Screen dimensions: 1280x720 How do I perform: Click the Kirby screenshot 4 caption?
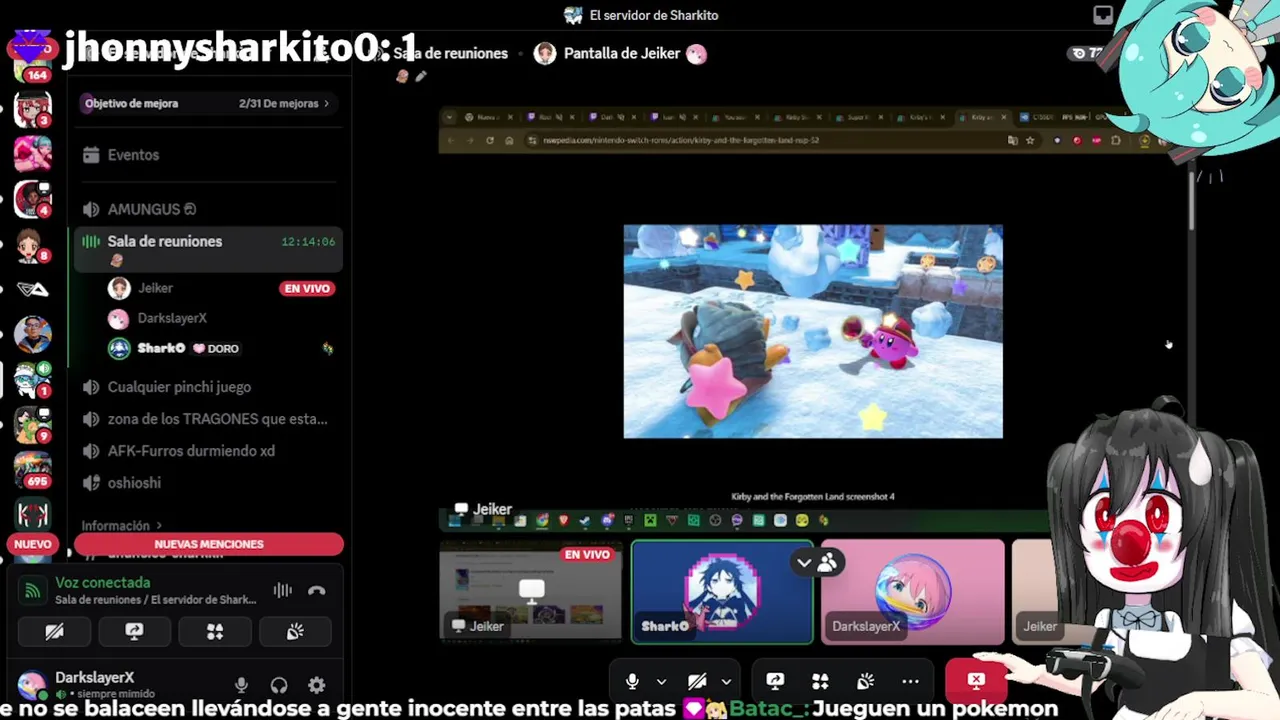point(813,496)
